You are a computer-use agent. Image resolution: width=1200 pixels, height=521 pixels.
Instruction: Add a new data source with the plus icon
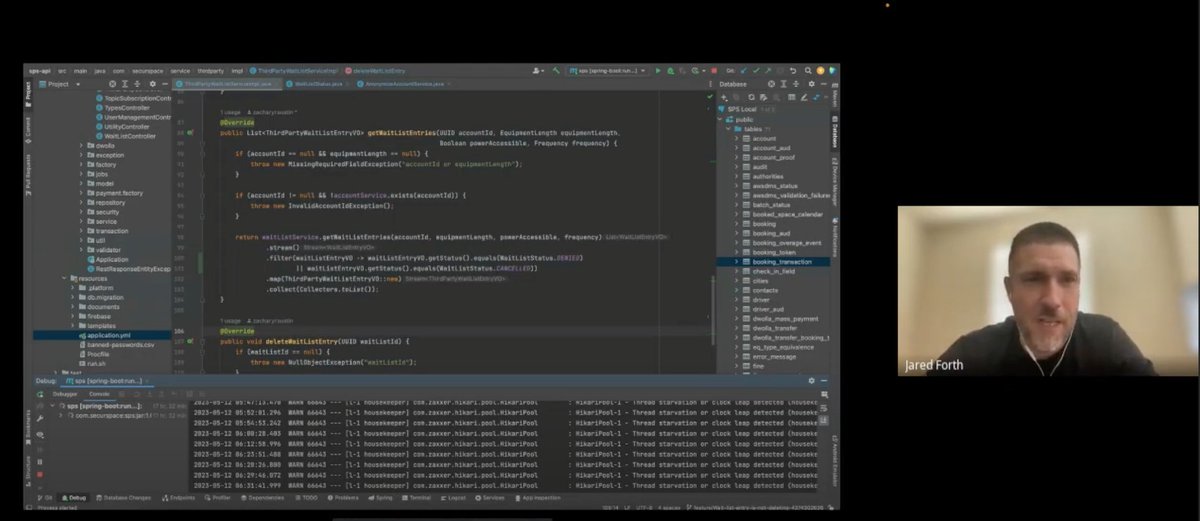pos(724,97)
